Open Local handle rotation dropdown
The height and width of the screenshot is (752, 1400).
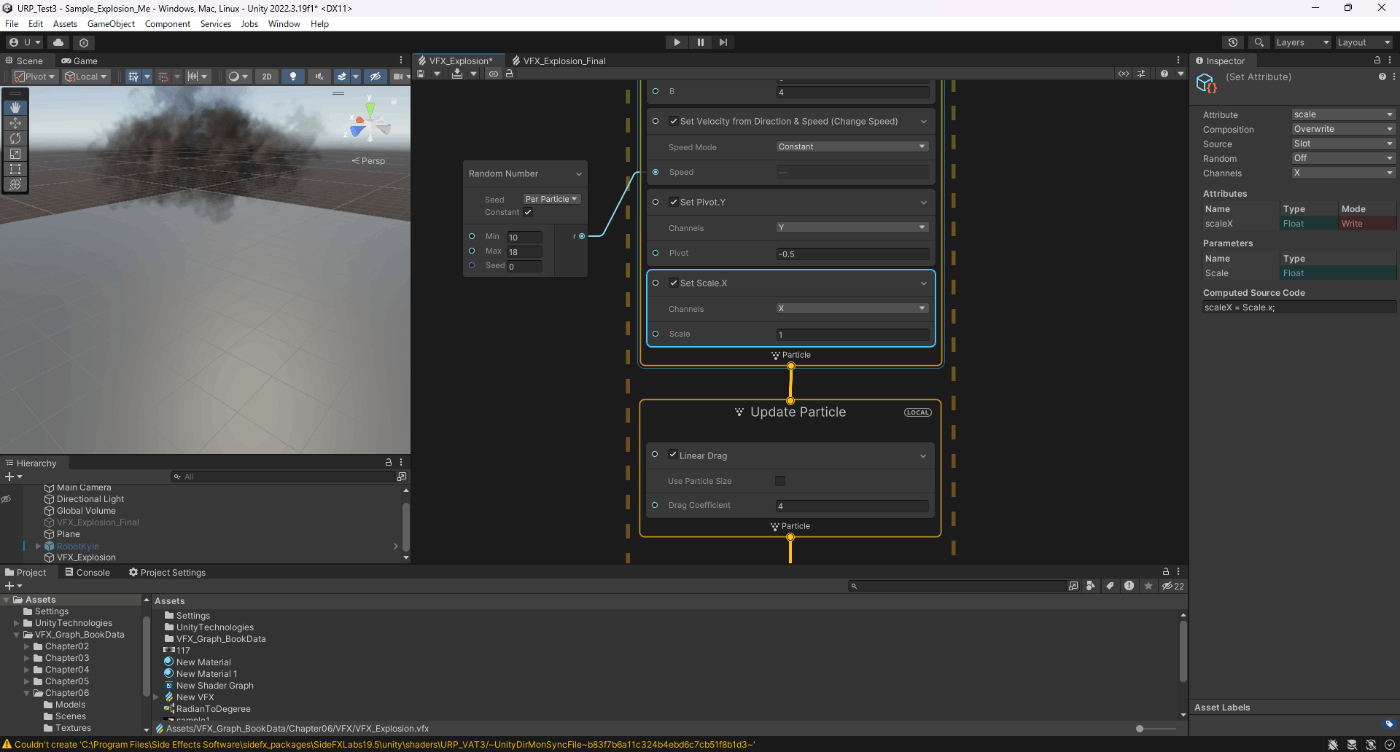87,76
